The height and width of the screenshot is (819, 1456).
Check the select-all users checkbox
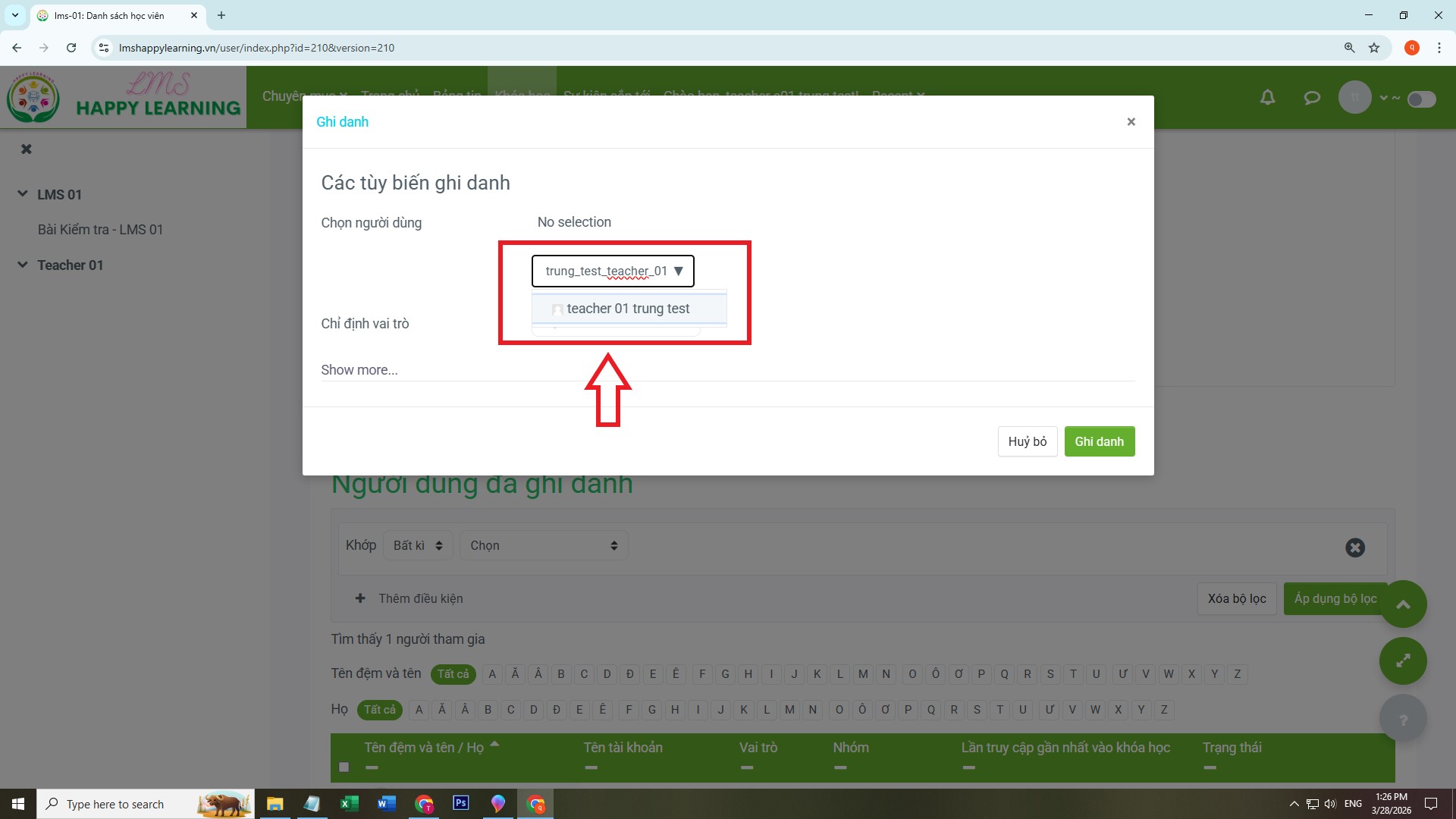click(x=344, y=767)
